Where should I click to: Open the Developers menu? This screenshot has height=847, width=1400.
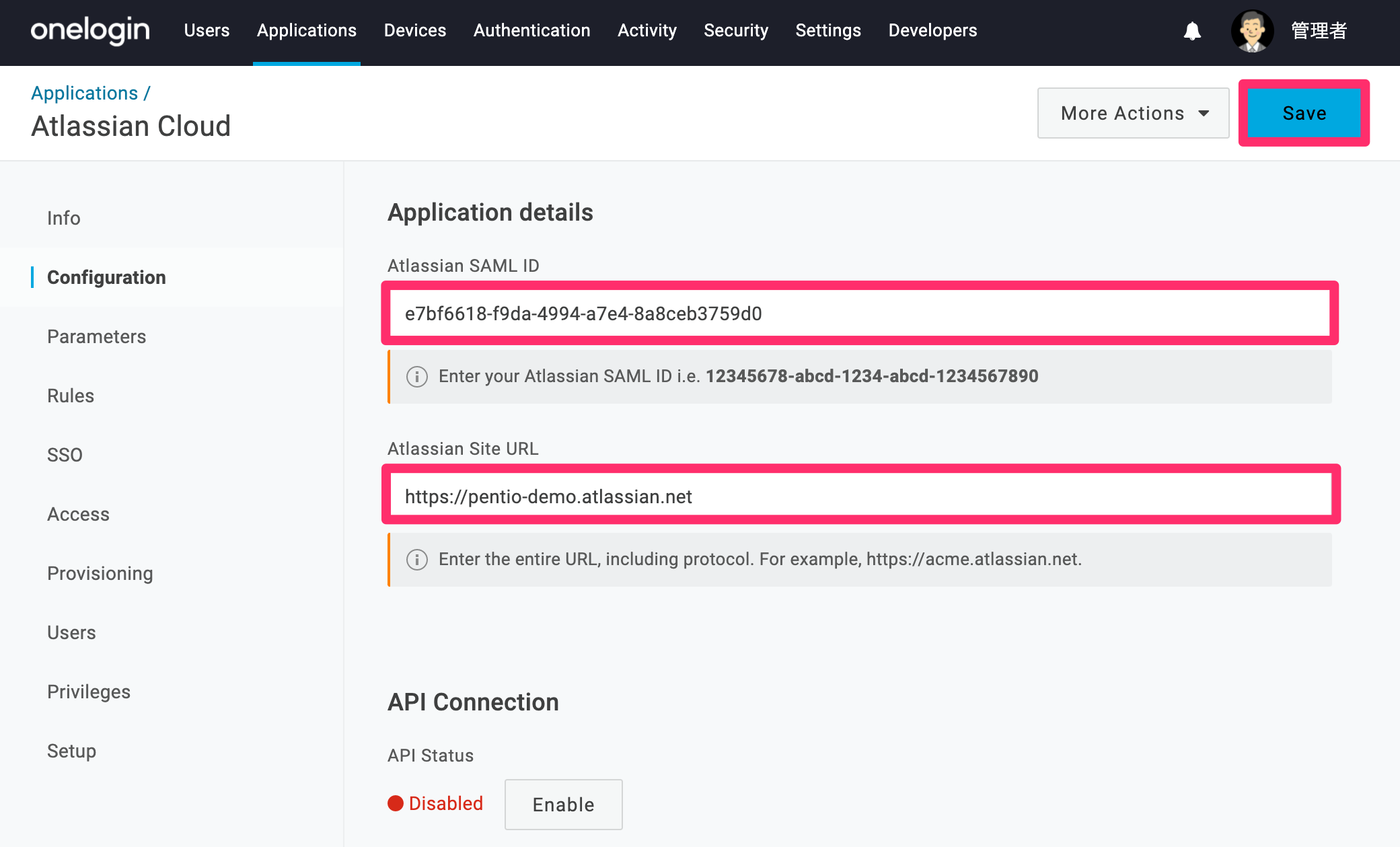pos(932,30)
